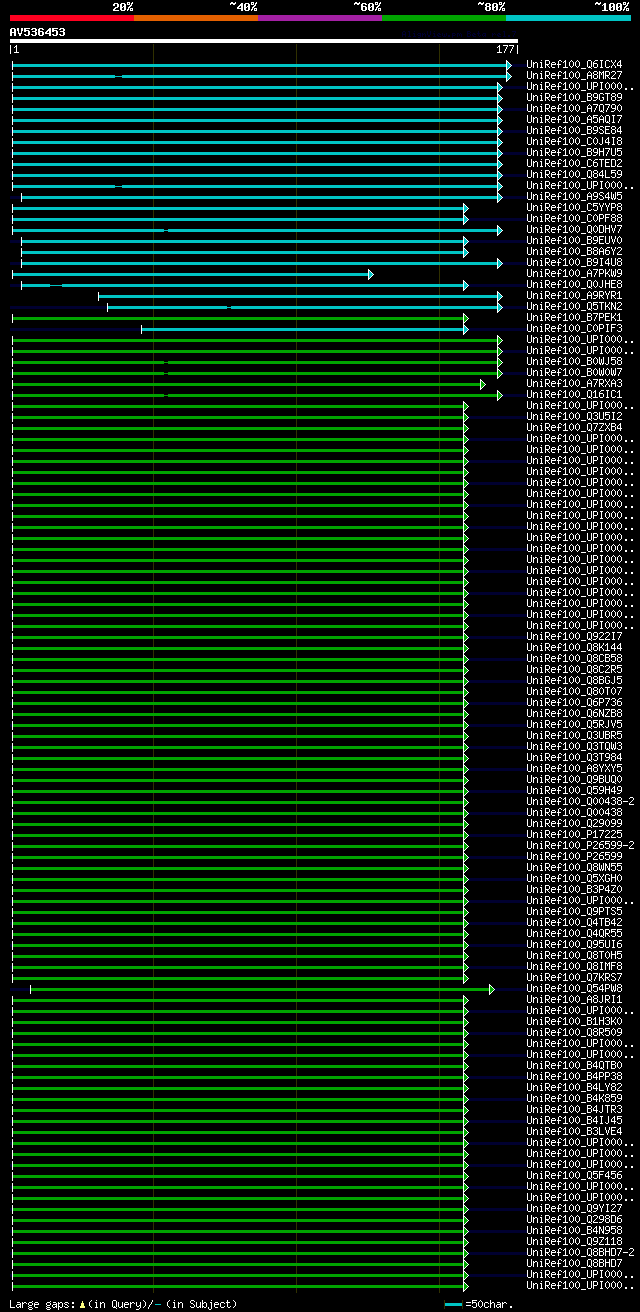Open hit UniRef100_Q5XGH0
Viewport: 640px width, 1312px height.
point(574,878)
